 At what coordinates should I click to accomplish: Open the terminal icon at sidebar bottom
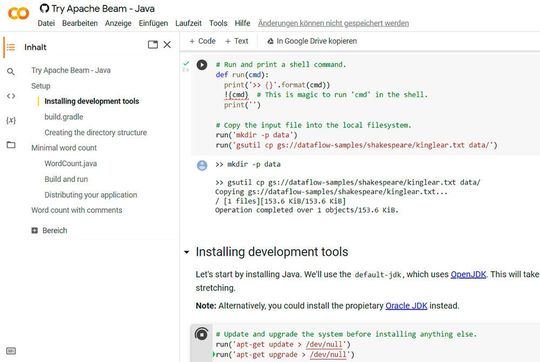pyautogui.click(x=11, y=351)
